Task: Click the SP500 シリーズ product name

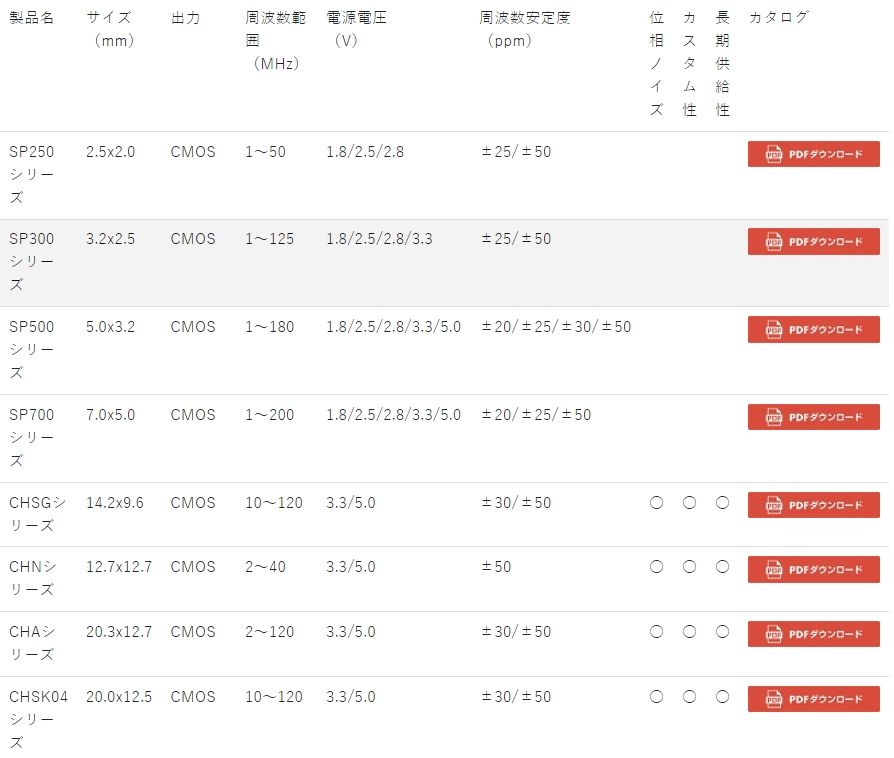Action: point(32,349)
